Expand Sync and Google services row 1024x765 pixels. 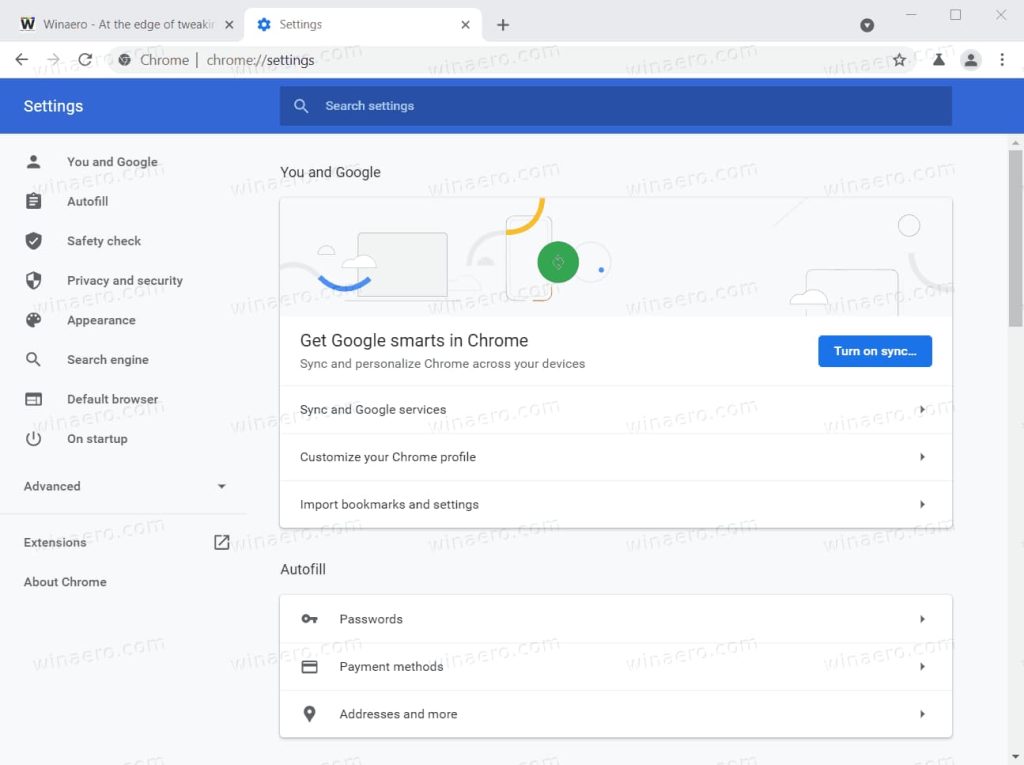coord(615,410)
